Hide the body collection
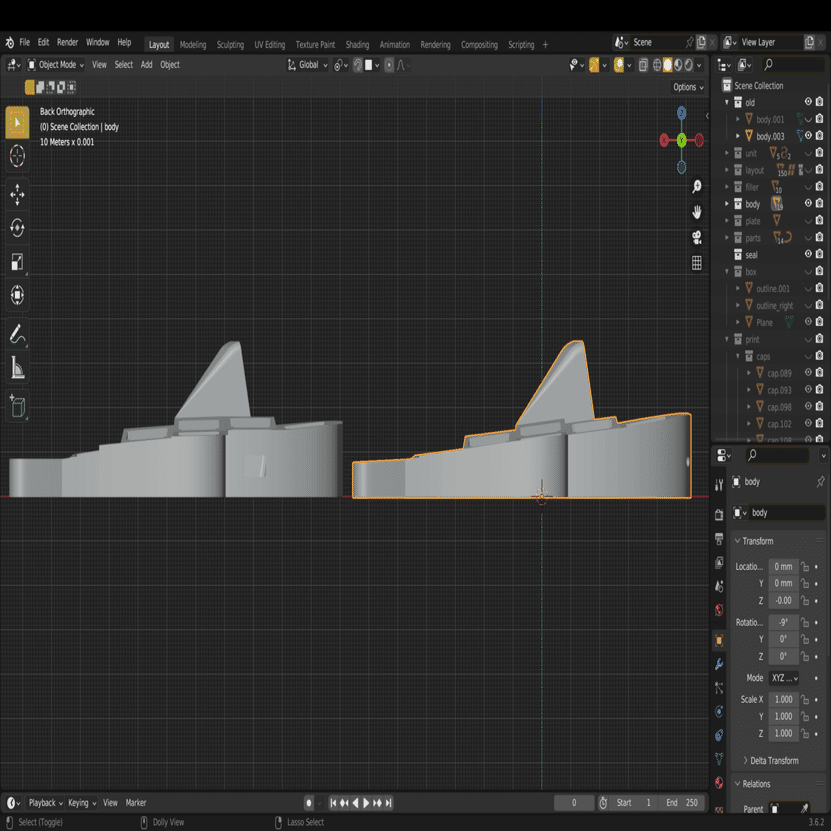The height and width of the screenshot is (831, 831). (x=808, y=204)
